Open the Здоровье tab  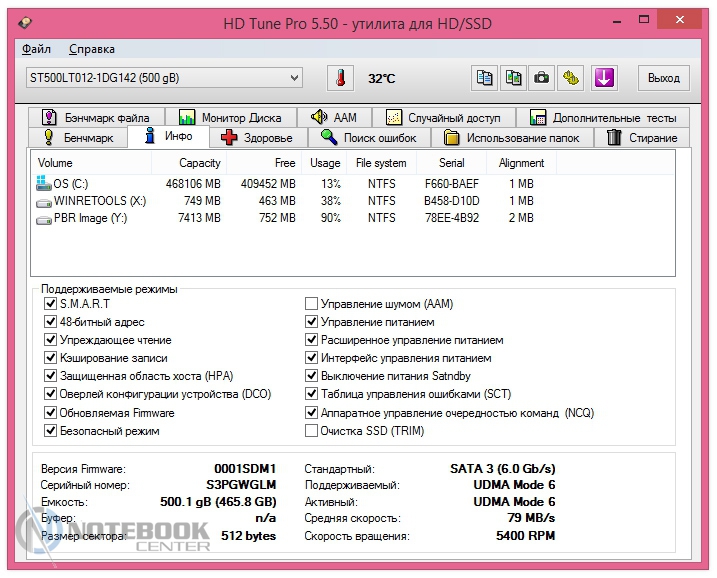coord(258,138)
